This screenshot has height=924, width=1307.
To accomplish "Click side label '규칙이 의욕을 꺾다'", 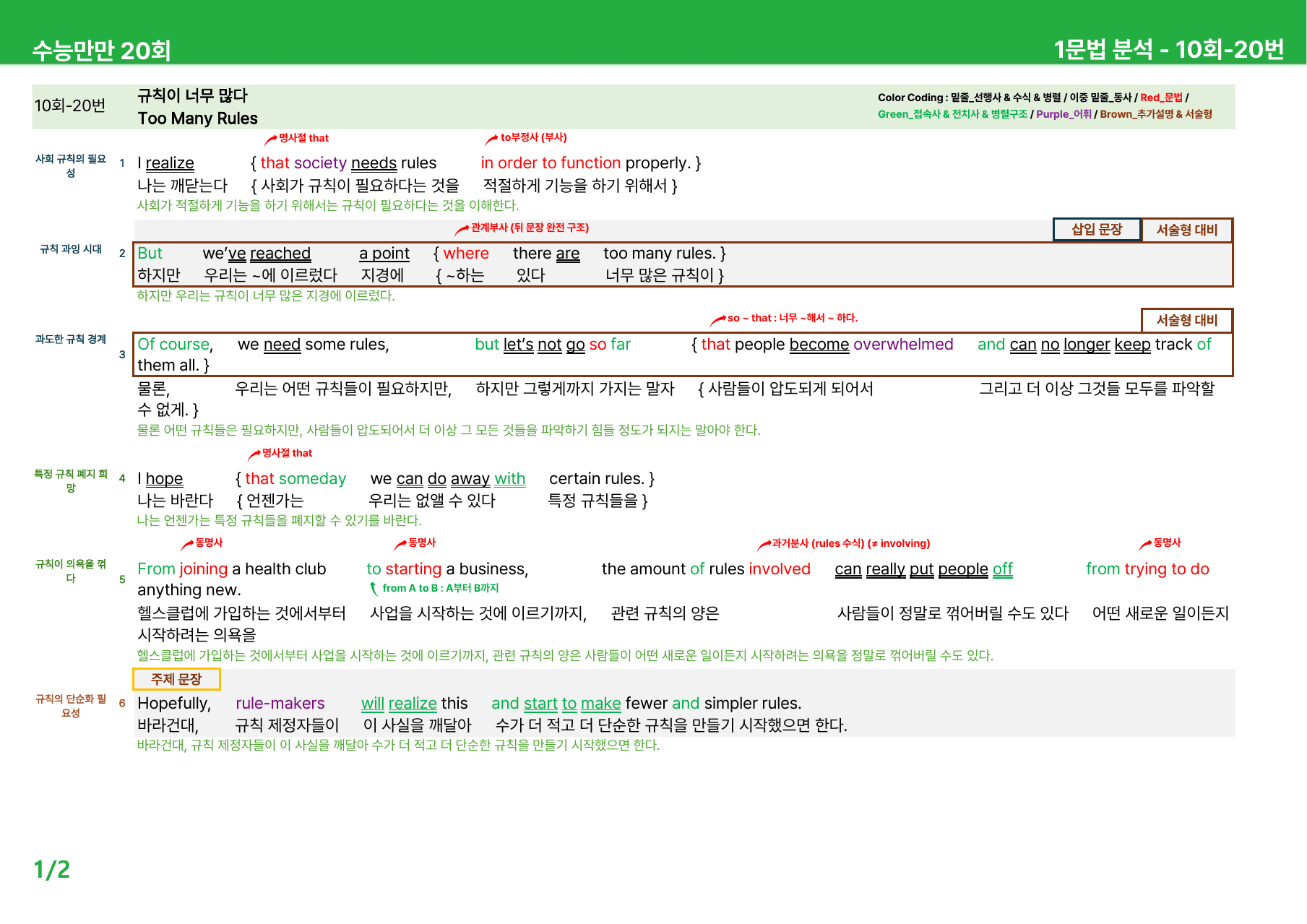I will point(71,571).
